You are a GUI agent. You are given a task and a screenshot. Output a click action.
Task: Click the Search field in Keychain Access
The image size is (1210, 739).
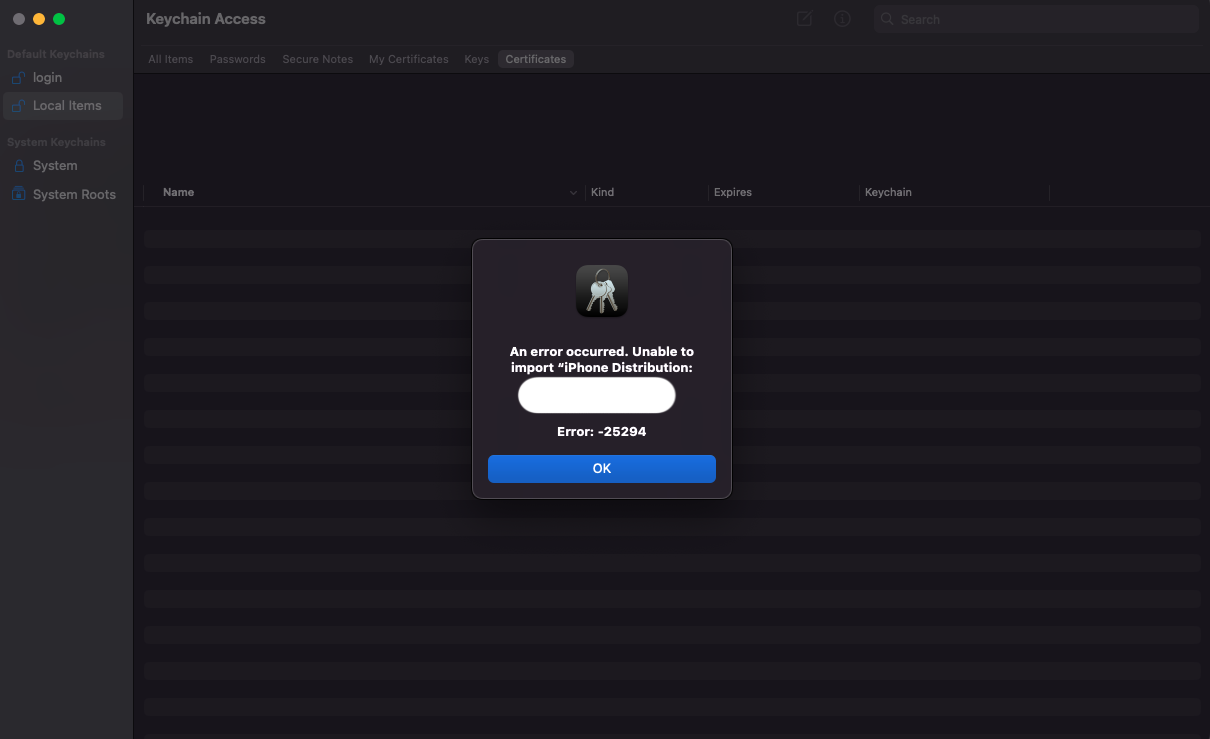click(x=1036, y=19)
